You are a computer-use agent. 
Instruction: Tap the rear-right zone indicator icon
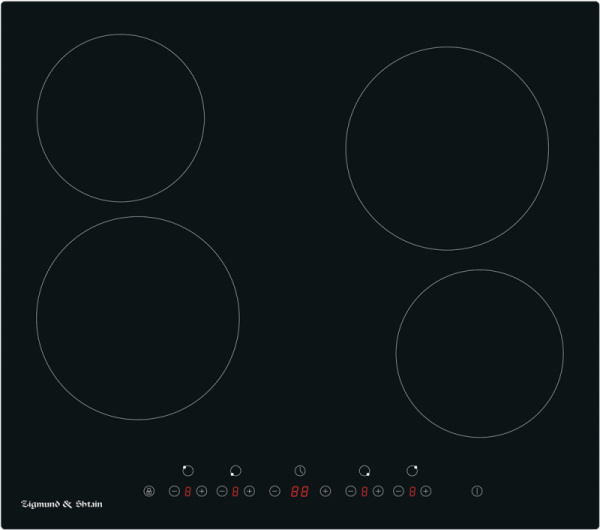tap(412, 470)
